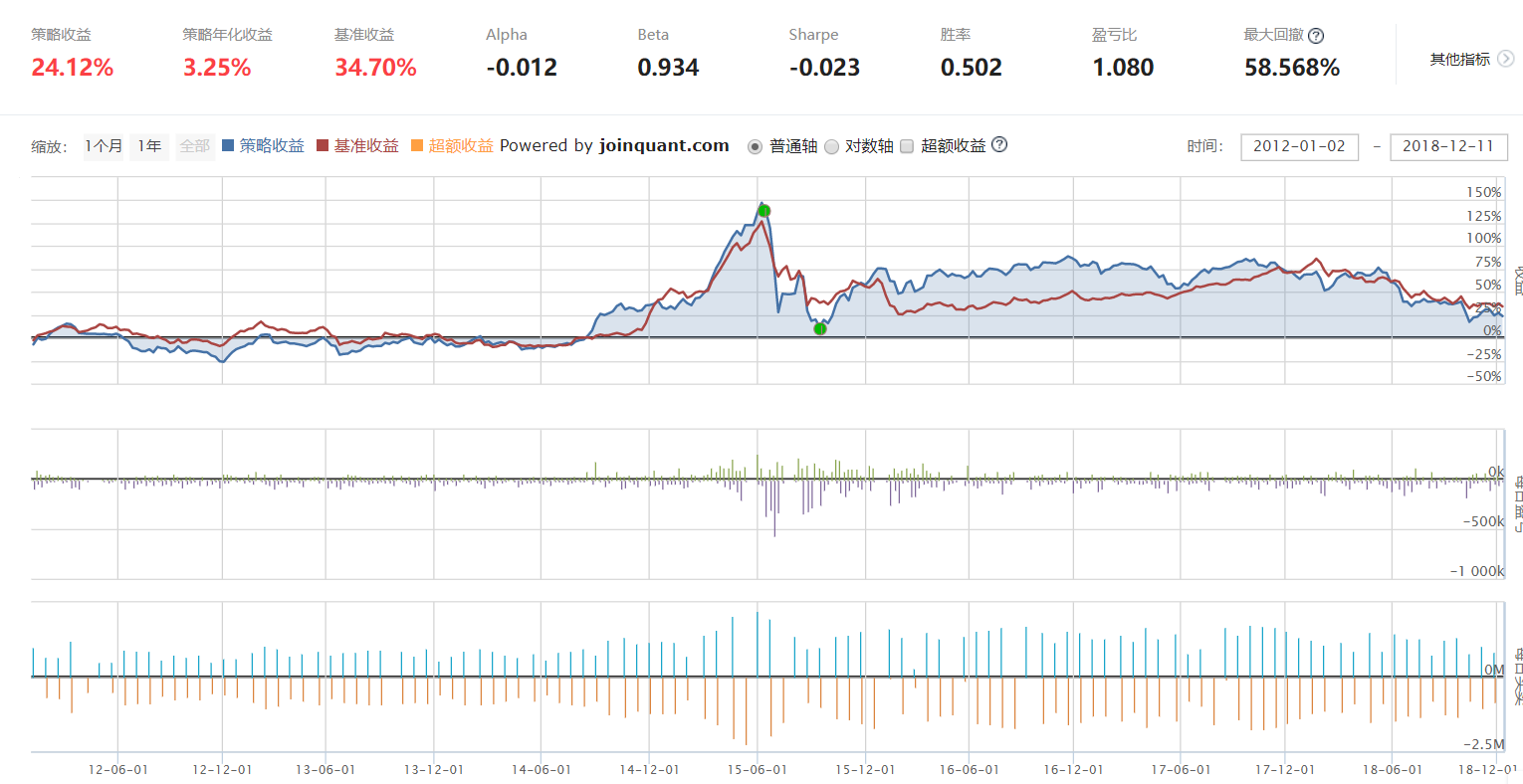
Task: Toggle blue 策略收益 legend swatch
Action: point(228,145)
